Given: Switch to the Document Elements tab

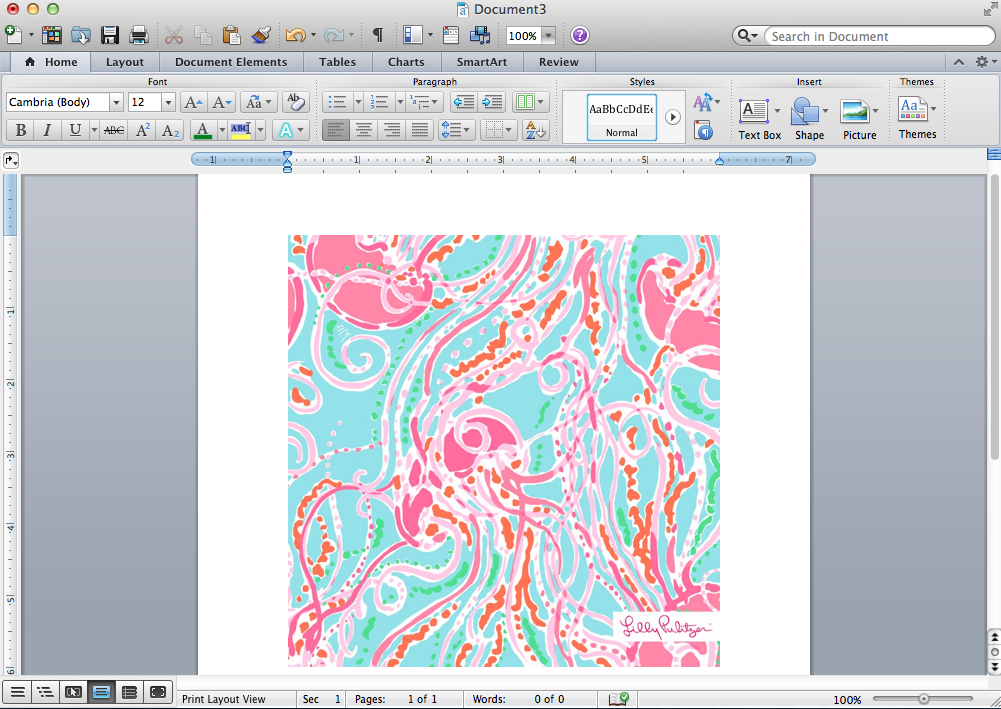Looking at the screenshot, I should tap(231, 62).
